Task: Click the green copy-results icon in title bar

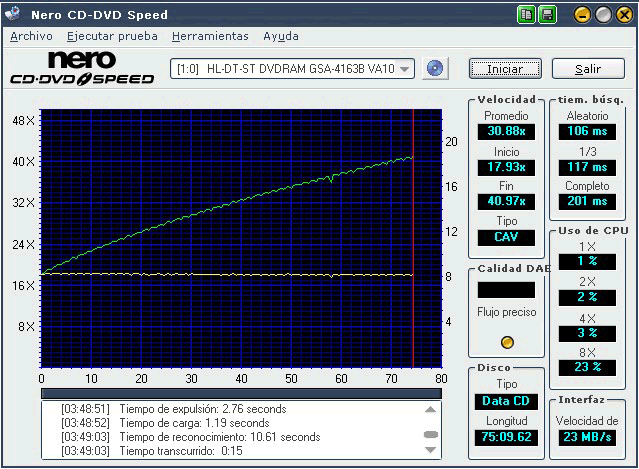Action: pyautogui.click(x=526, y=14)
